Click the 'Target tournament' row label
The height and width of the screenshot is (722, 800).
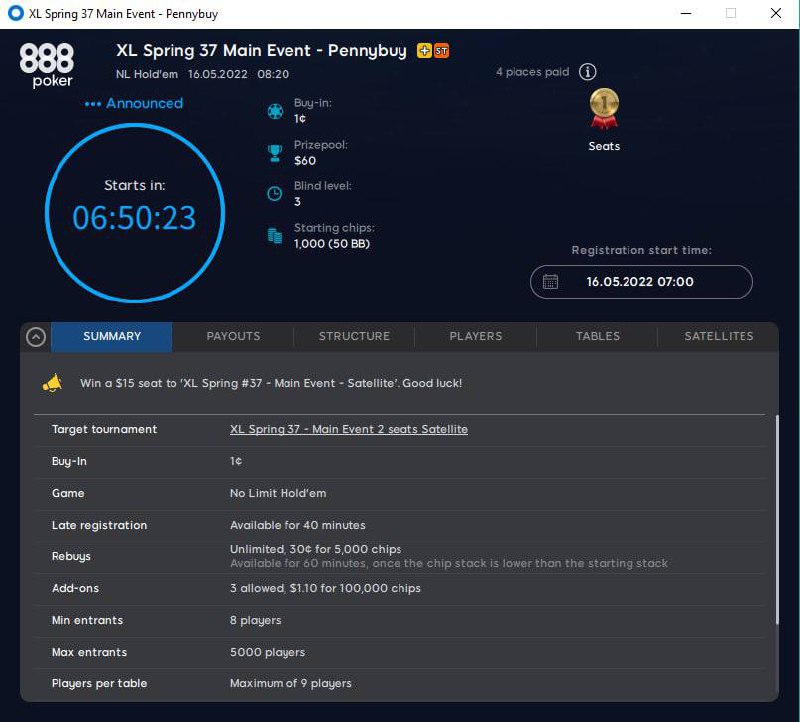point(105,429)
